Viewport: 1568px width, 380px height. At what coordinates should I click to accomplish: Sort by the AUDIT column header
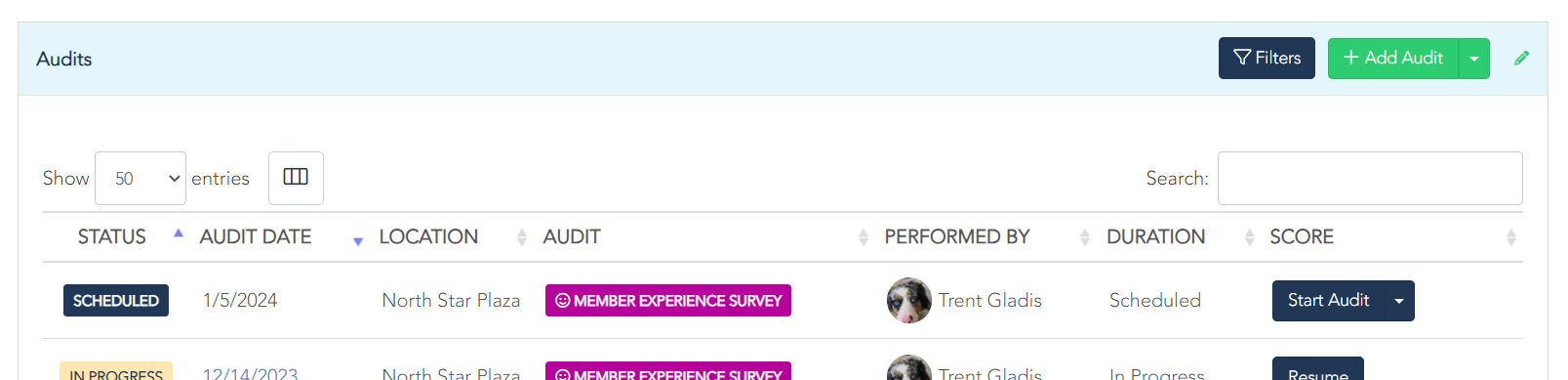point(572,236)
